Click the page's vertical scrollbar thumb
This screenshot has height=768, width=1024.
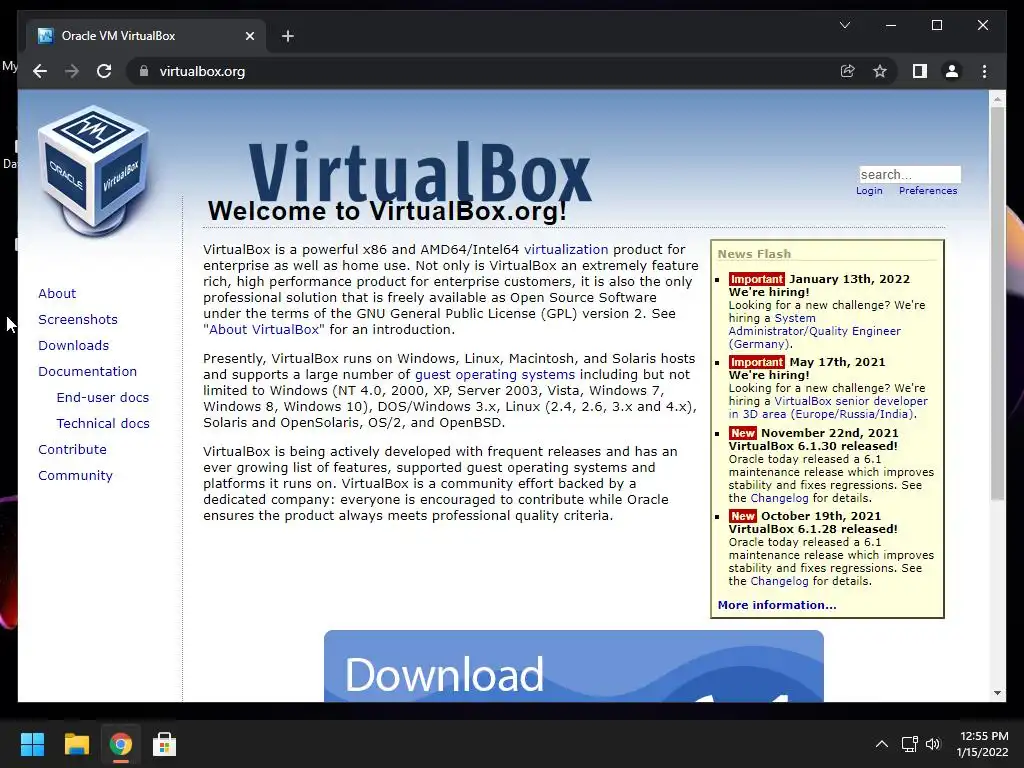tap(997, 304)
